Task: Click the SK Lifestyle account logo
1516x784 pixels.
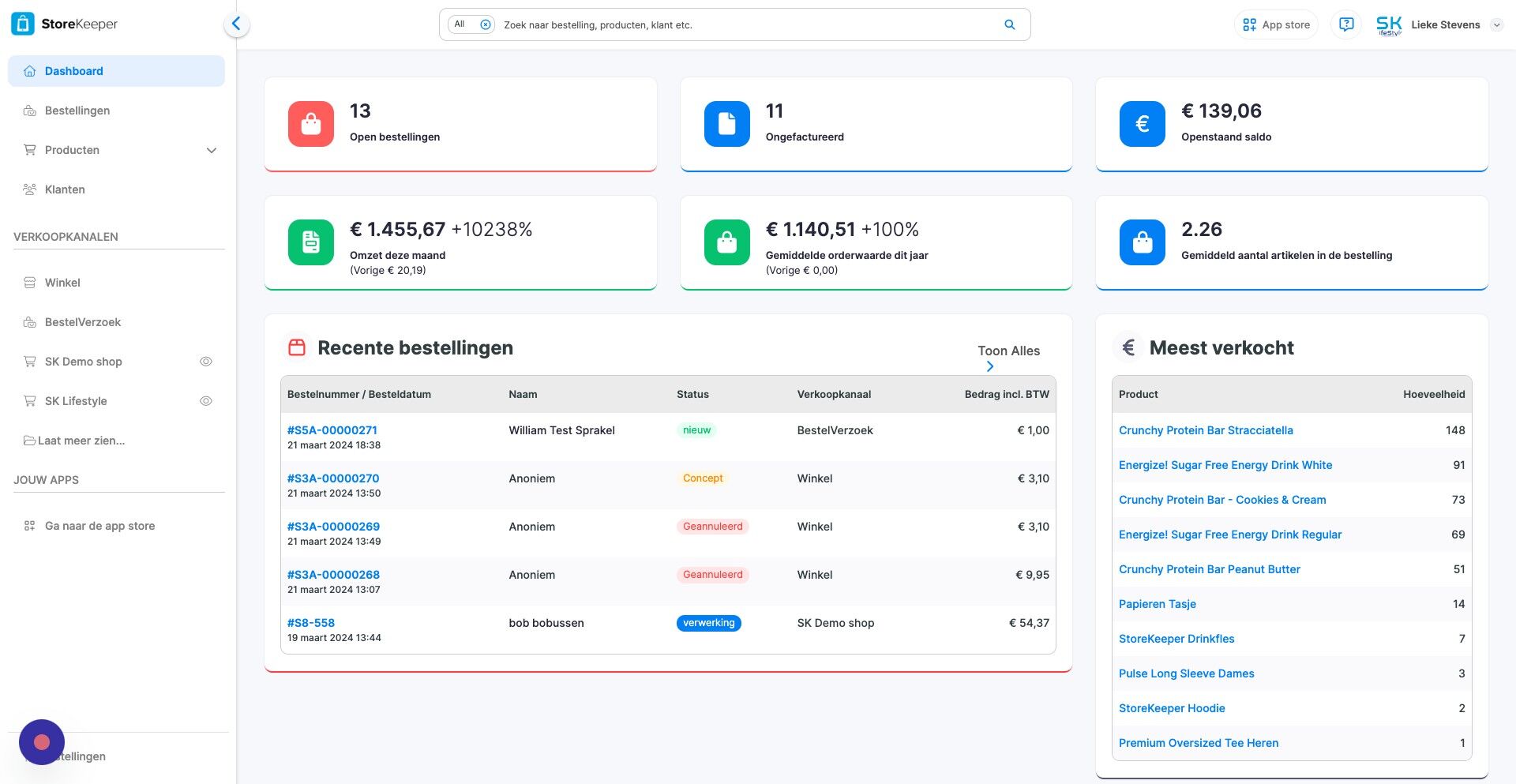Action: pyautogui.click(x=1389, y=24)
